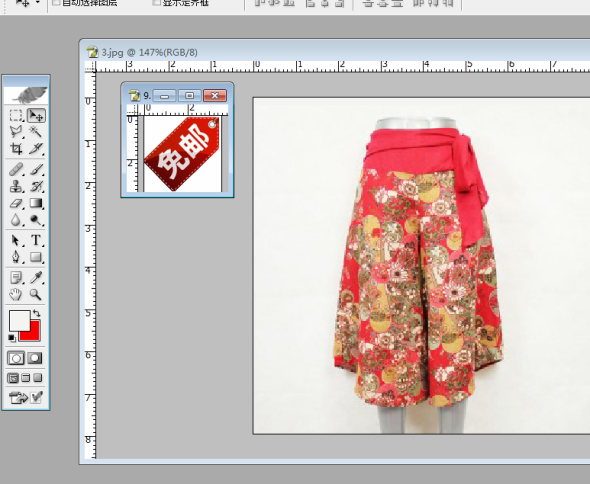The height and width of the screenshot is (484, 590).
Task: Select the Zoom magnifier tool
Action: click(x=36, y=294)
